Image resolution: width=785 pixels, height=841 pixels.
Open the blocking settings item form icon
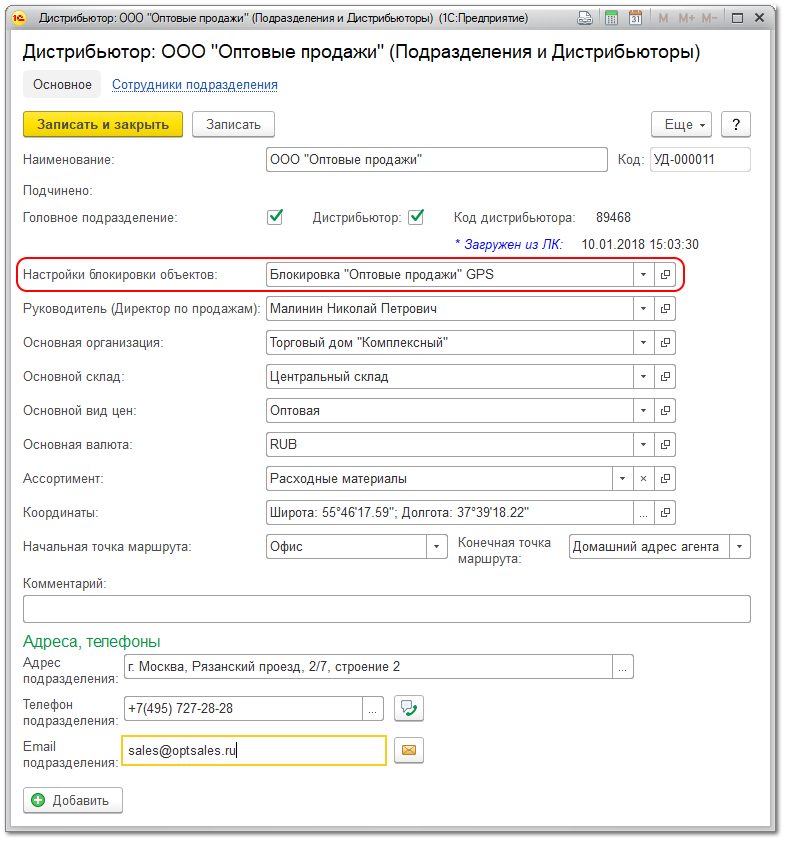(665, 275)
